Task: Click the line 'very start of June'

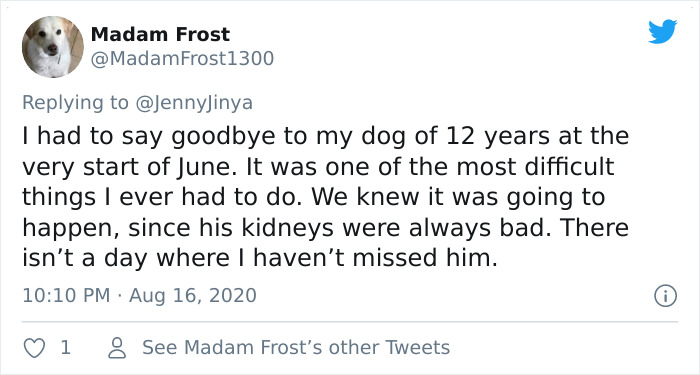Action: (x=318, y=167)
